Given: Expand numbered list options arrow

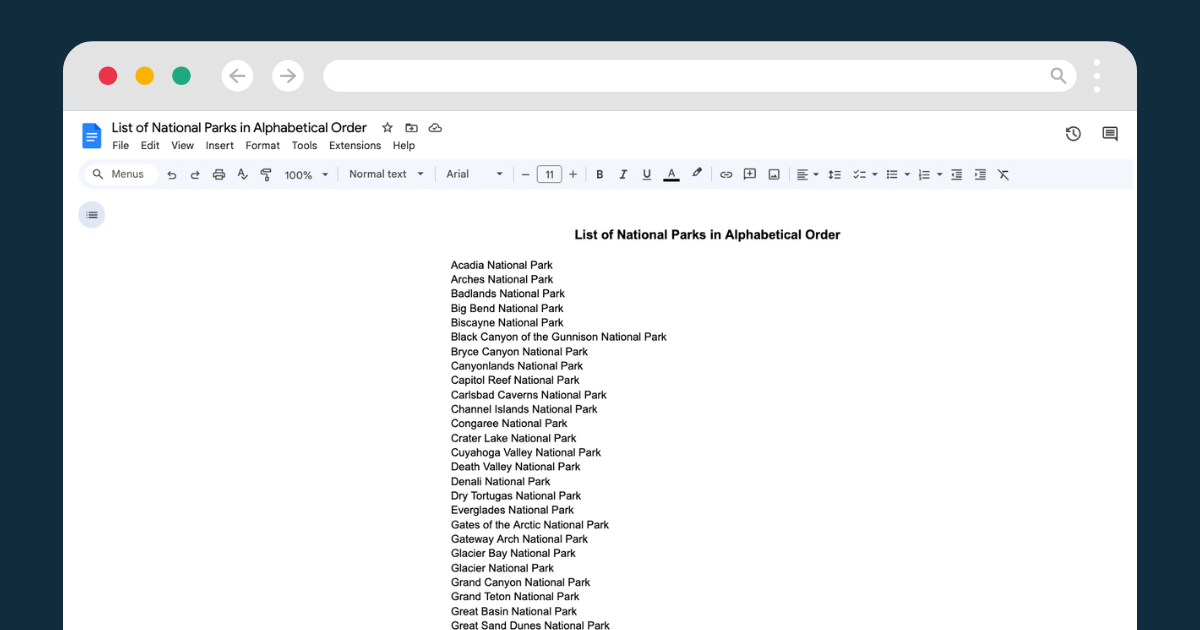Looking at the screenshot, I should [x=940, y=175].
